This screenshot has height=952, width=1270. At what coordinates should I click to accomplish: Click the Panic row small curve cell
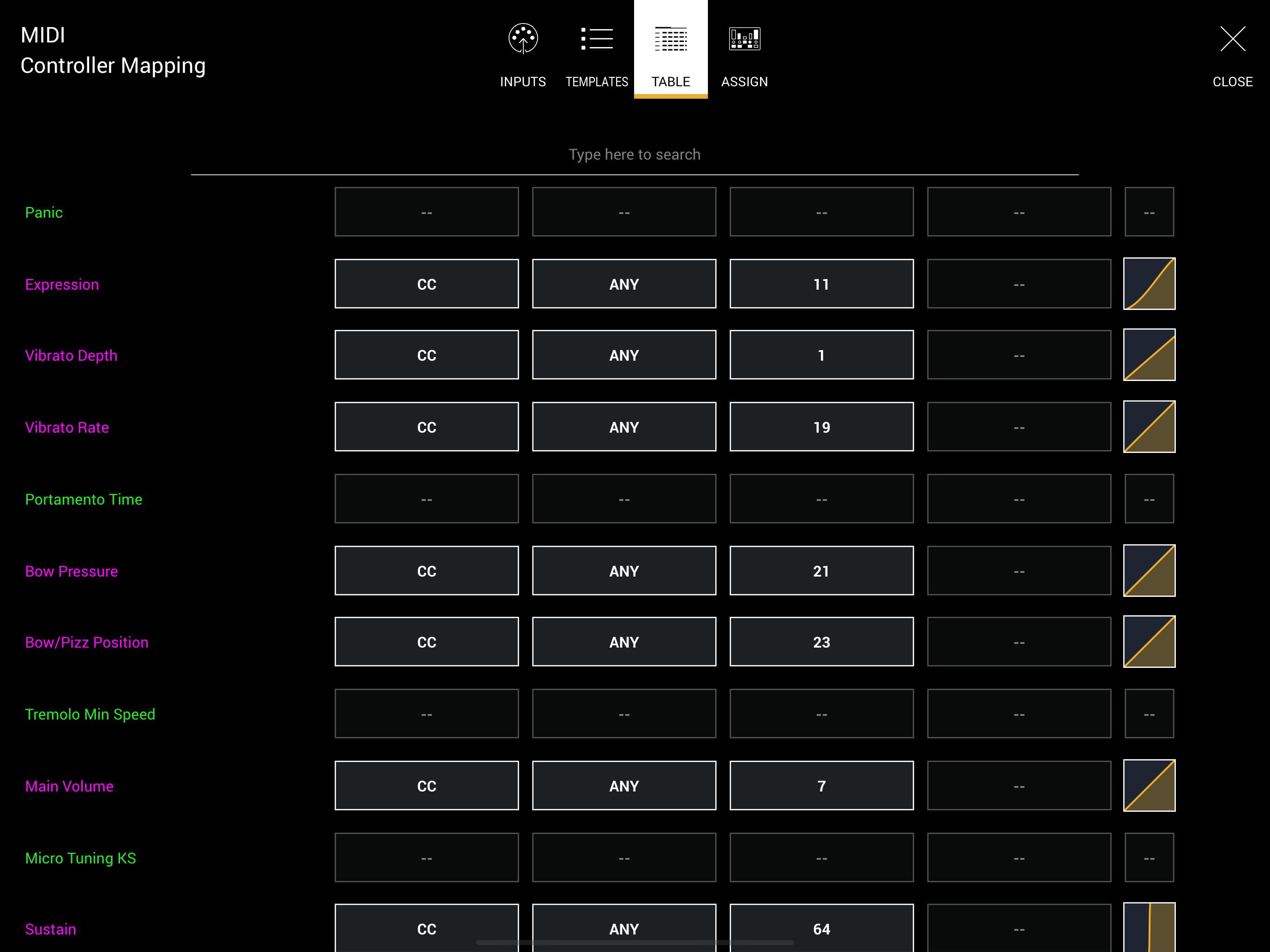1149,212
